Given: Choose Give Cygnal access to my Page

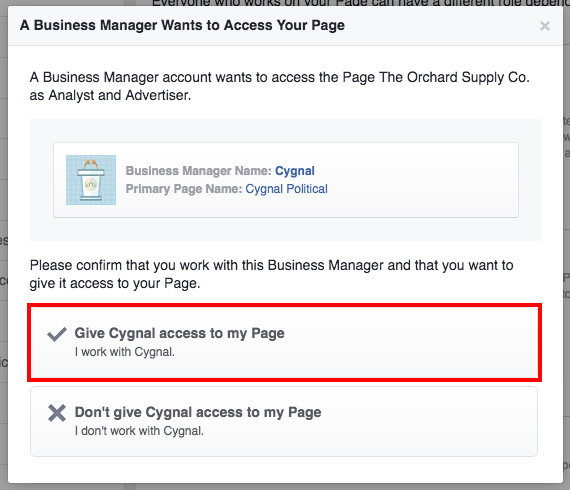Looking at the screenshot, I should tap(284, 343).
